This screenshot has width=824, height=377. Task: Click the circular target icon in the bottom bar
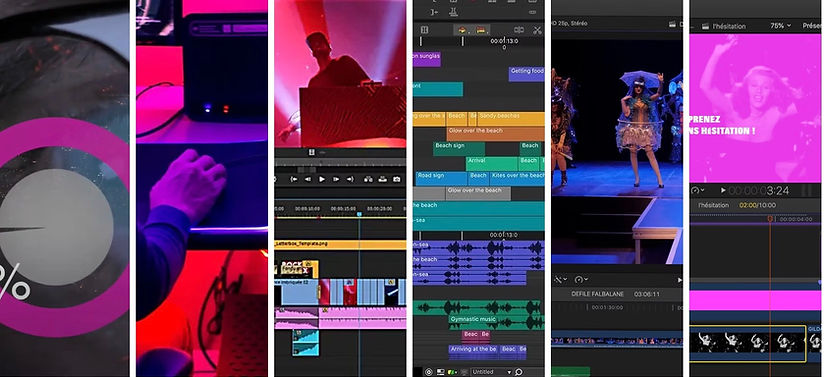click(428, 372)
